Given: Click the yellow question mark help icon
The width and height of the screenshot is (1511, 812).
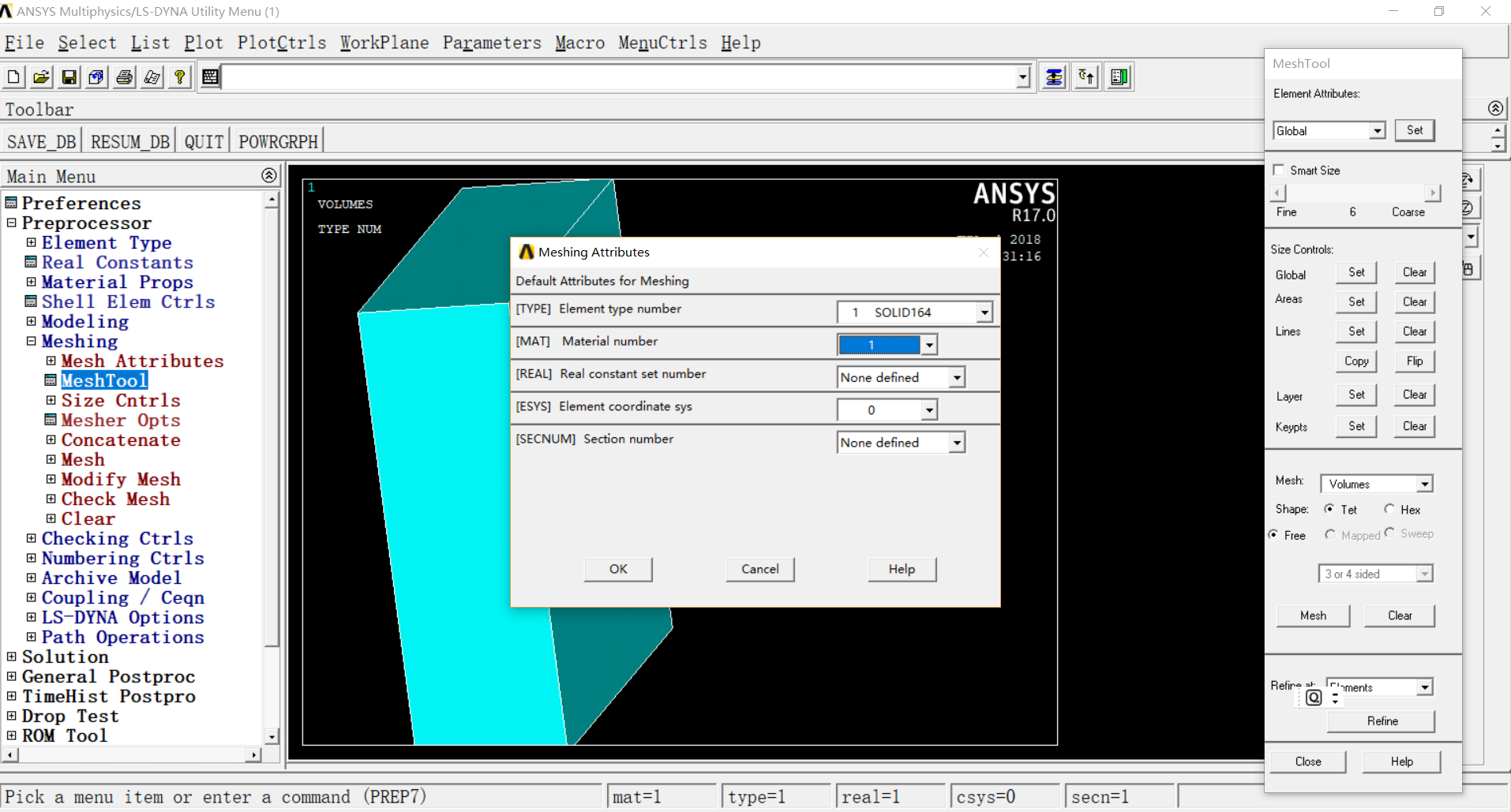Looking at the screenshot, I should [180, 77].
